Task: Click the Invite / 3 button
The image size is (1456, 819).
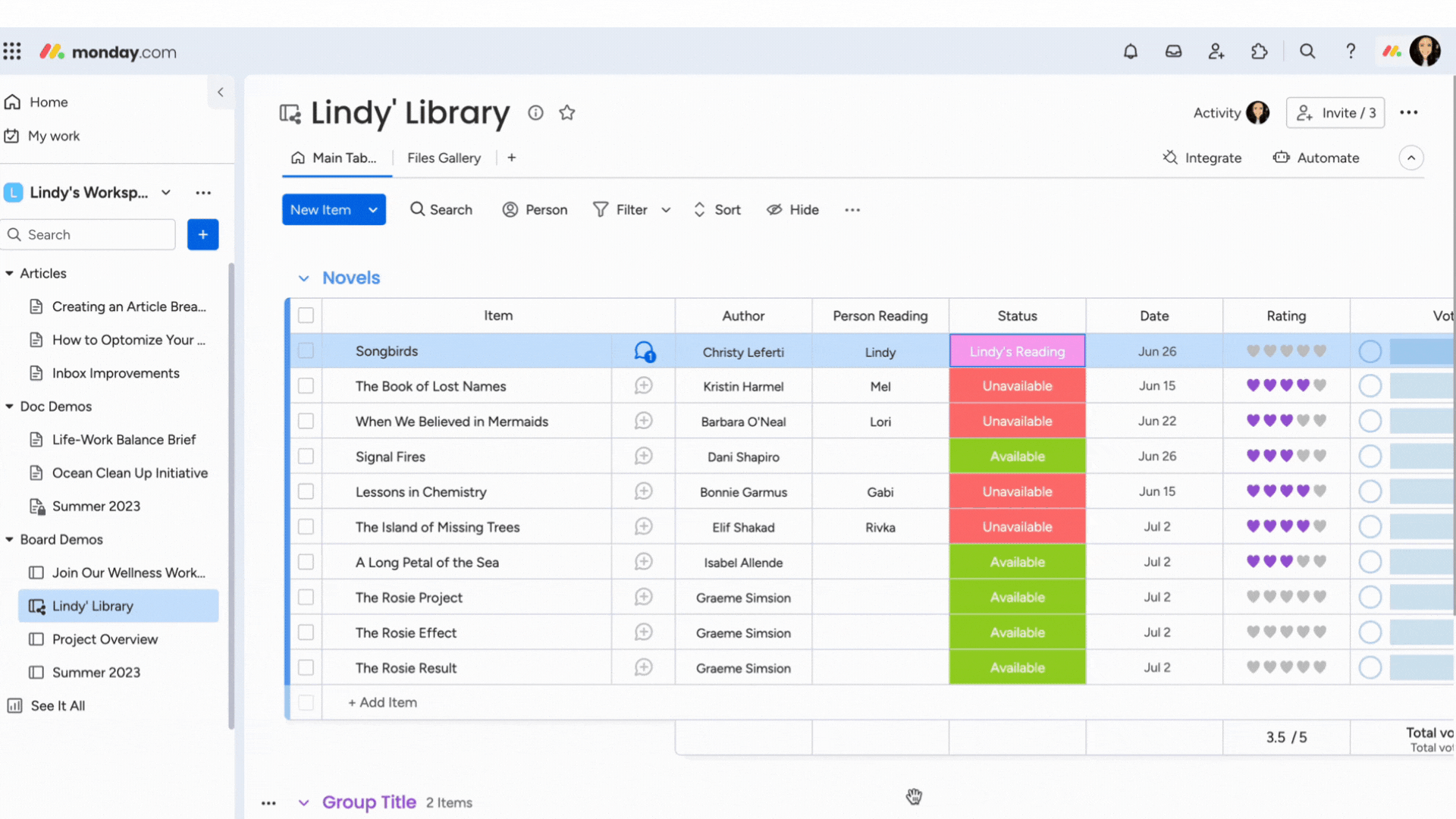Action: pos(1335,113)
